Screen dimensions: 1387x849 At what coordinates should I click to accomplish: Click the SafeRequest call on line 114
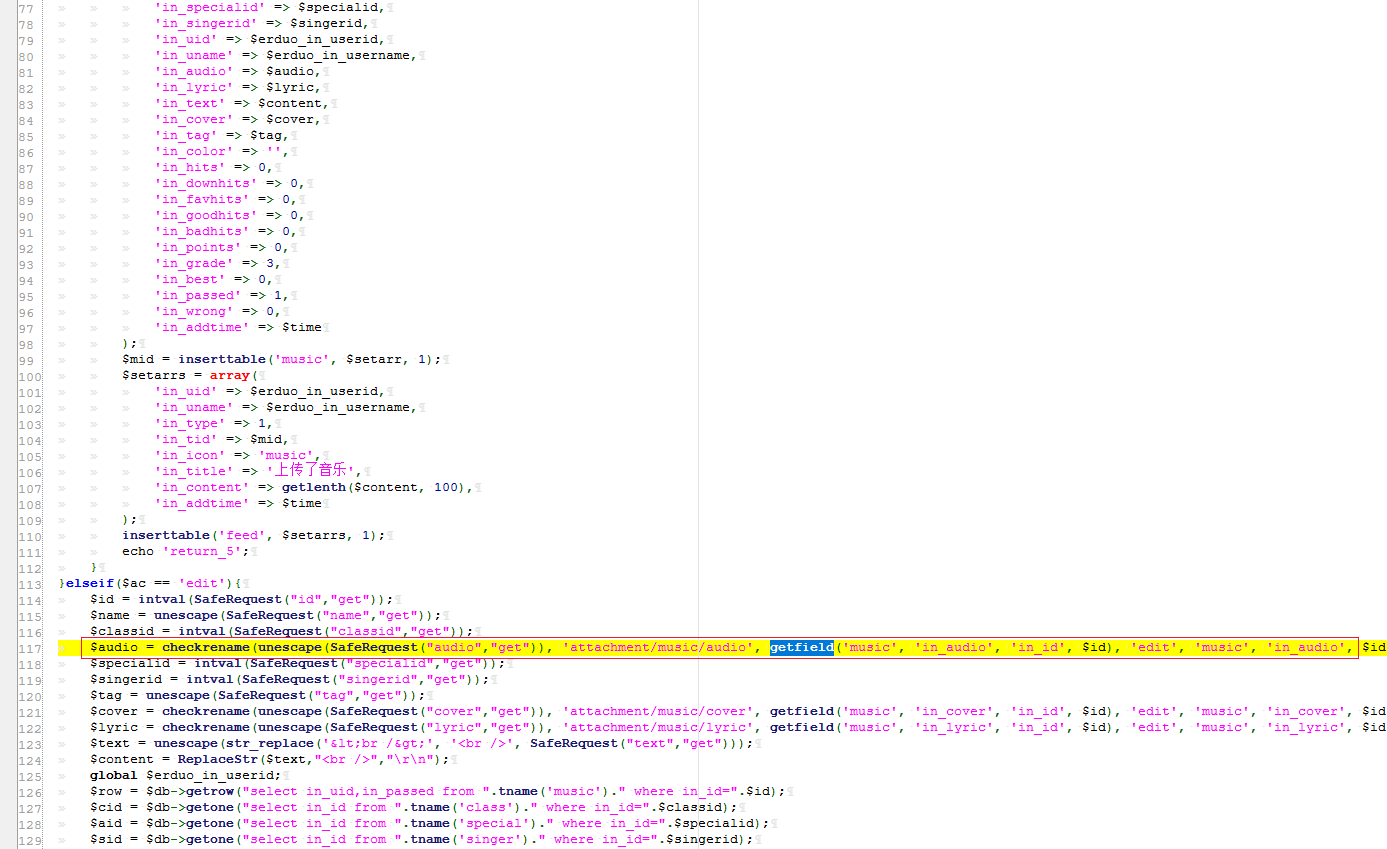pos(204,599)
